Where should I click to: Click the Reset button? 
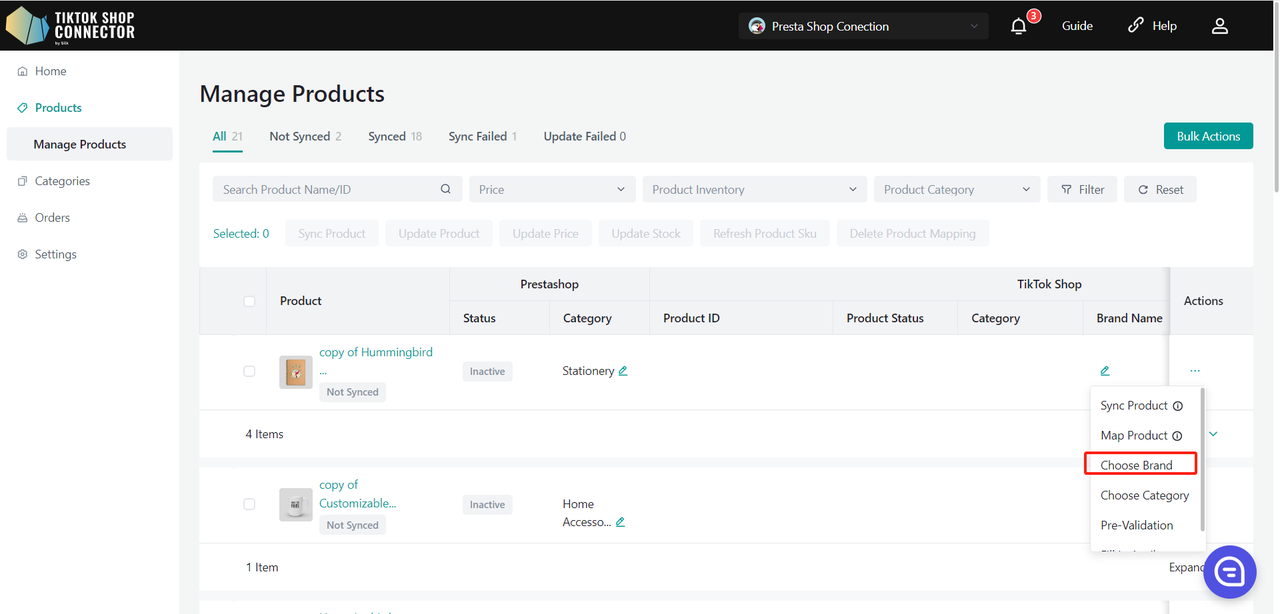tap(1160, 189)
